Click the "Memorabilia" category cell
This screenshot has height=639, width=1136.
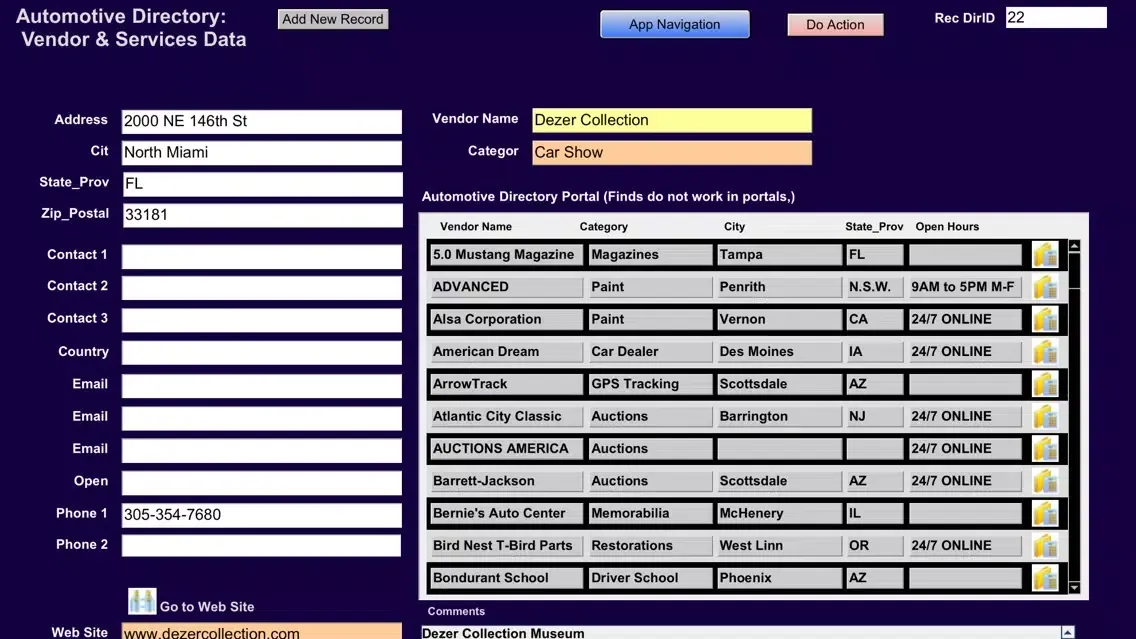(x=651, y=514)
